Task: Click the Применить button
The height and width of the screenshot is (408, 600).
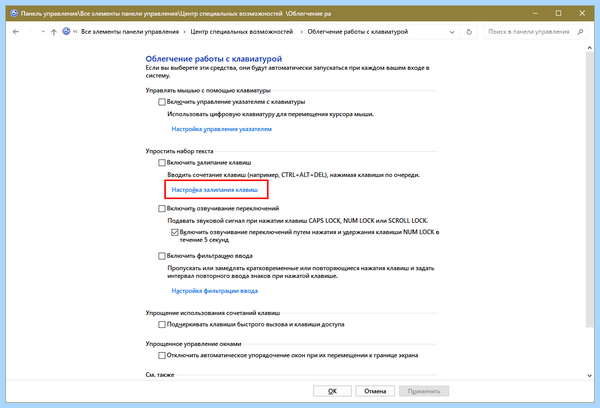Action: 424,391
